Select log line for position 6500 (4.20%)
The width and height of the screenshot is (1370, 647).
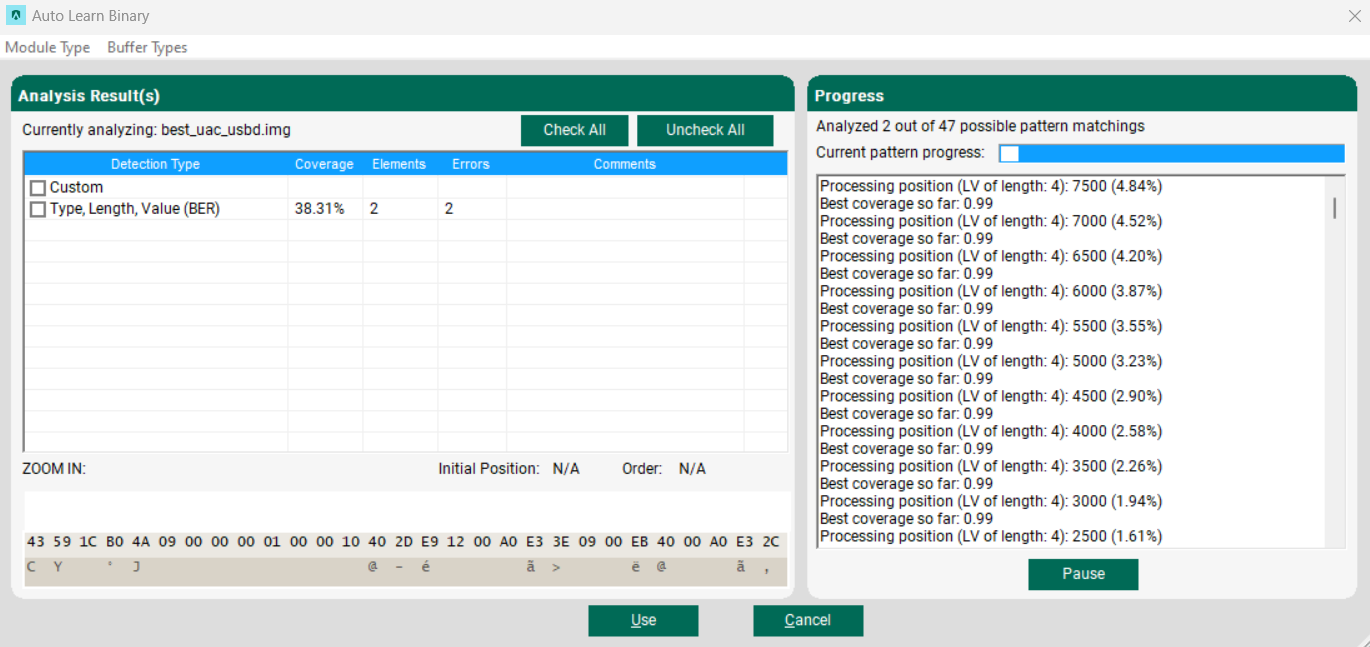click(991, 256)
